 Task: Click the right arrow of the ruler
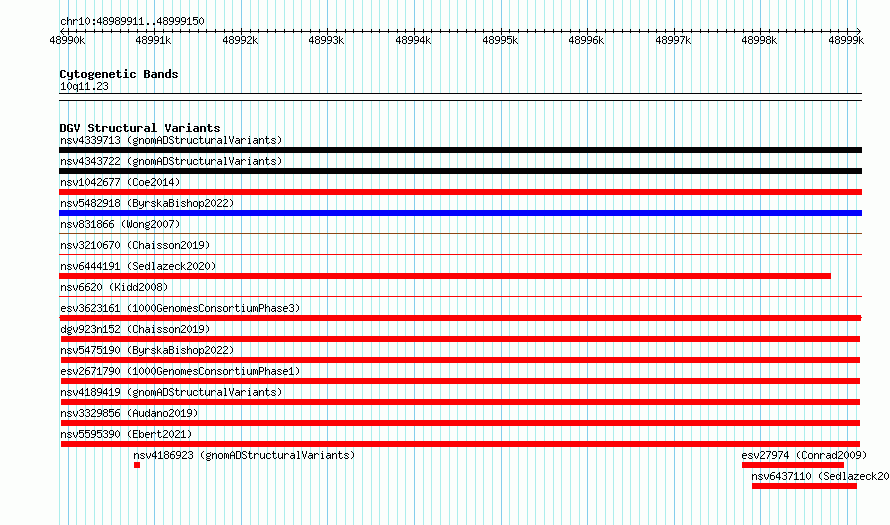pyautogui.click(x=858, y=31)
